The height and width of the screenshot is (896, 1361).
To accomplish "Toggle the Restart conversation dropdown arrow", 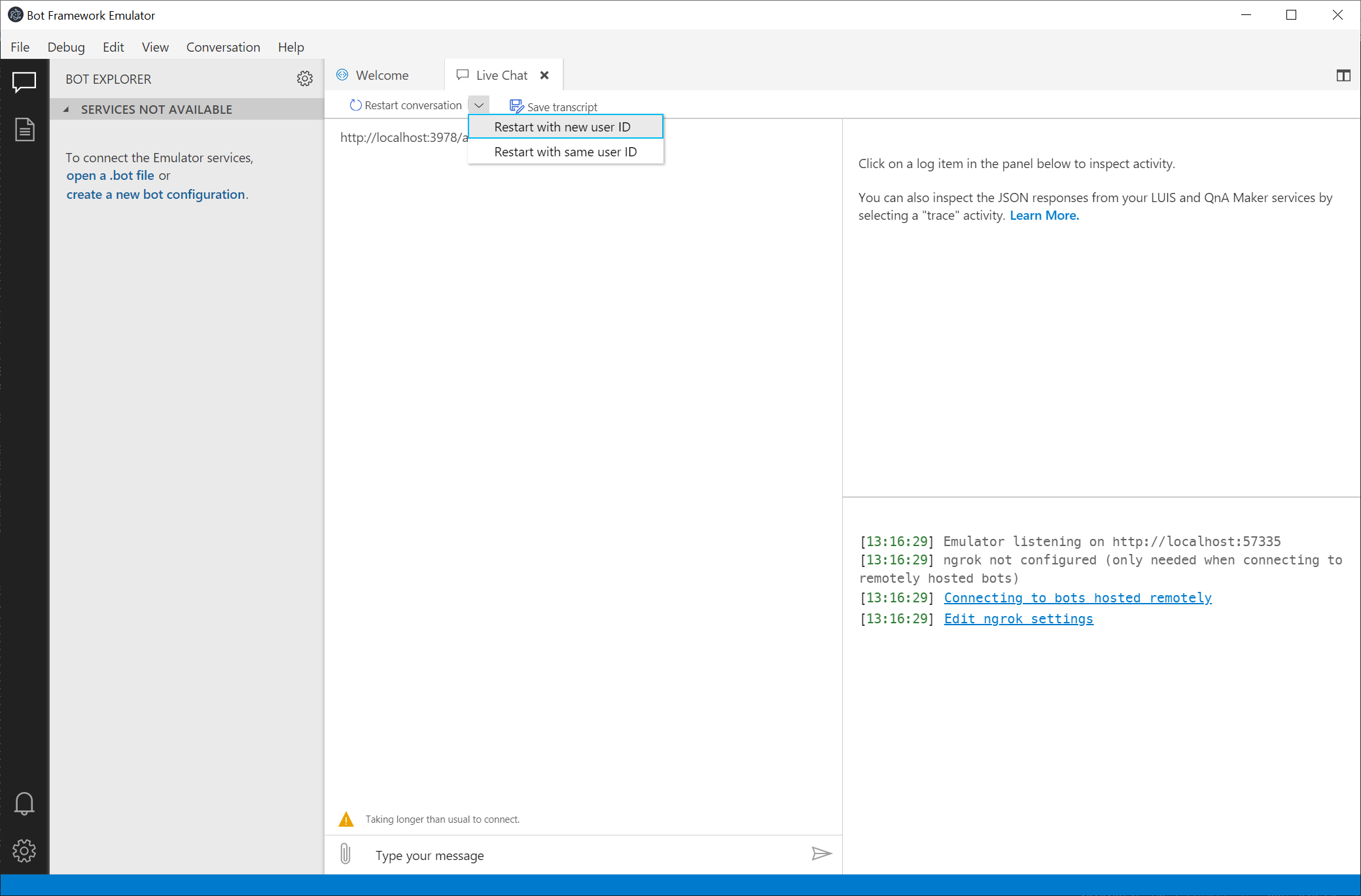I will tap(479, 105).
